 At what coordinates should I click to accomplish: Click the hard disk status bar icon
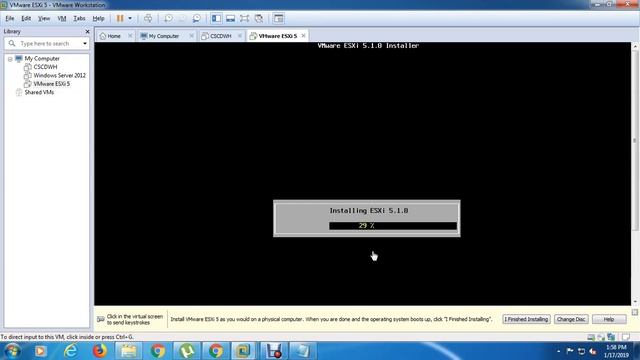591,337
